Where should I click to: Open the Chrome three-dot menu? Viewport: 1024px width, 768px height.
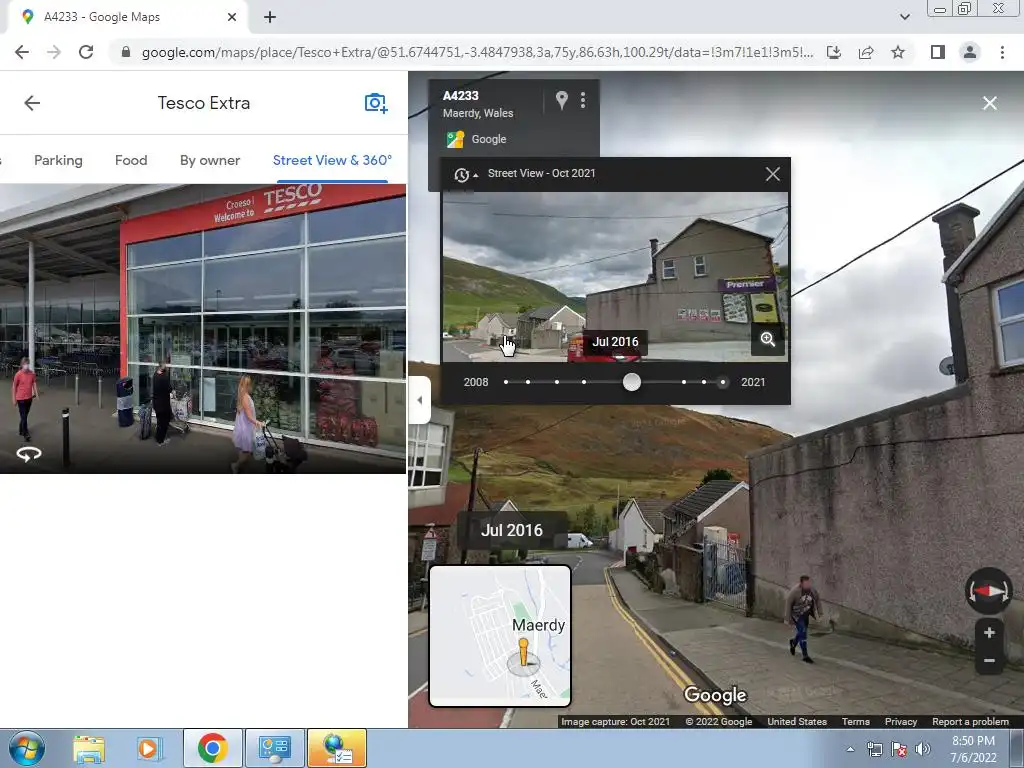click(1002, 52)
